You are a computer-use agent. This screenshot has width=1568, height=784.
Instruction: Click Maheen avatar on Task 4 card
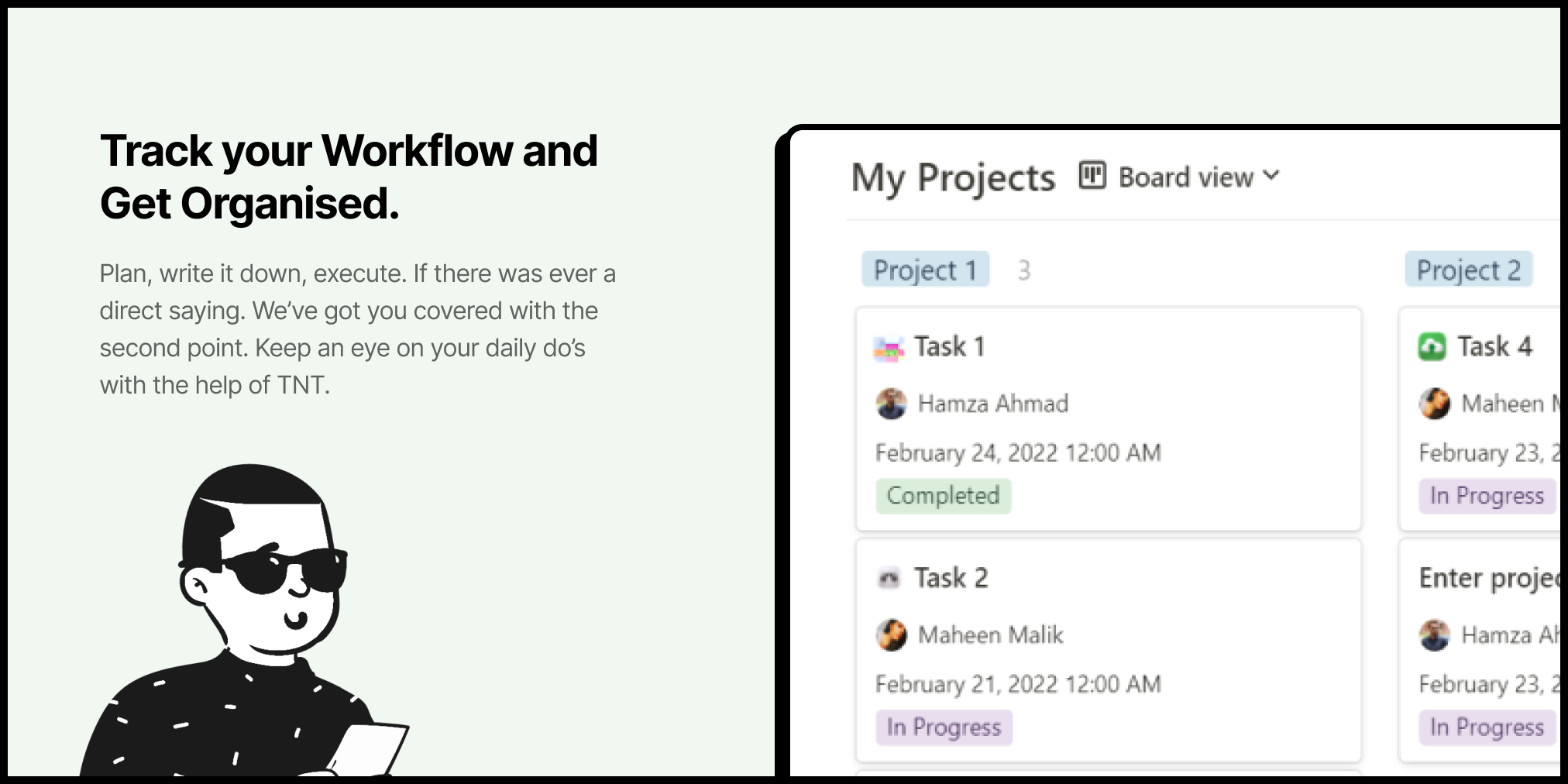point(1435,404)
